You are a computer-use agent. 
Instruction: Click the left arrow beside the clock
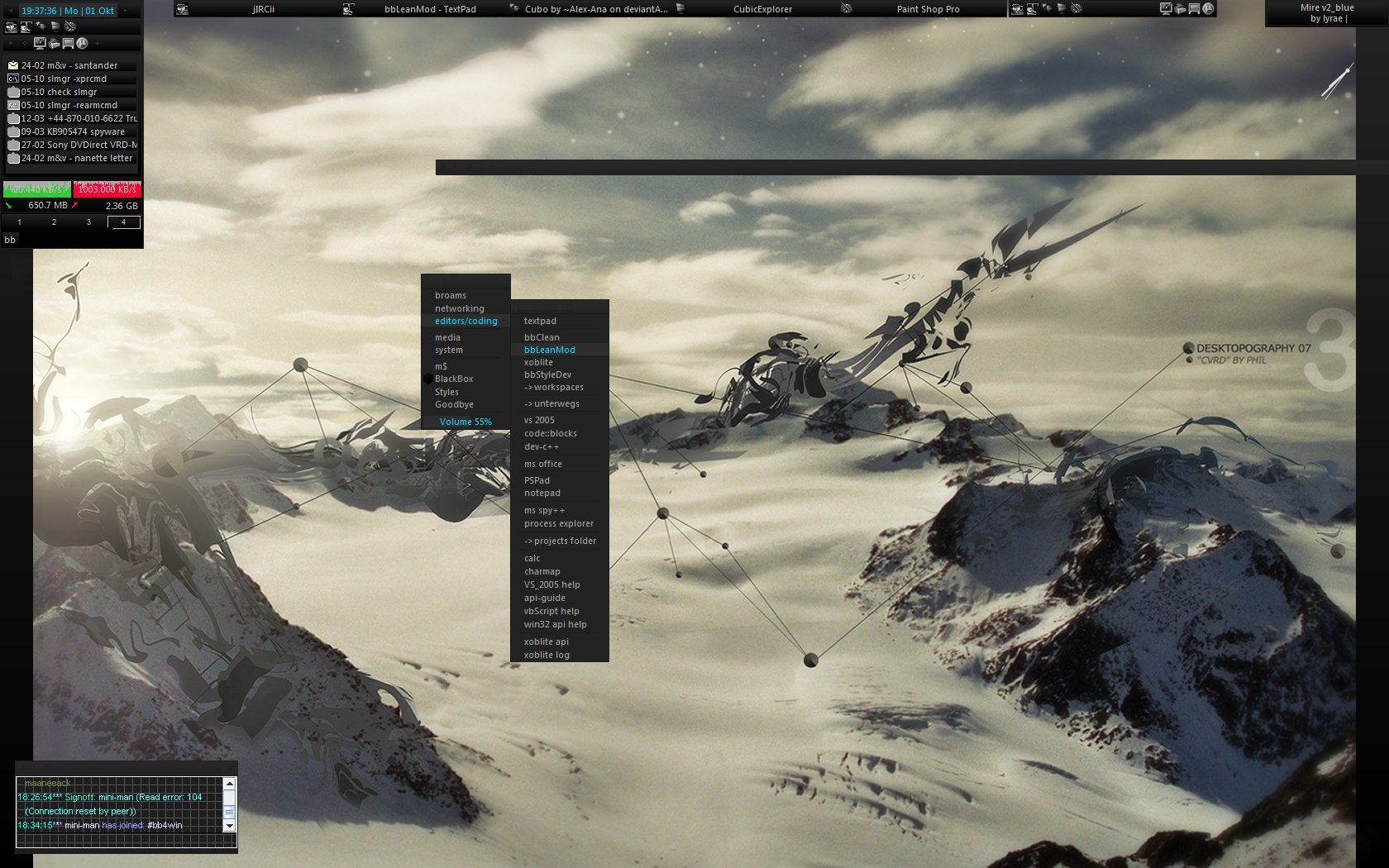11,10
